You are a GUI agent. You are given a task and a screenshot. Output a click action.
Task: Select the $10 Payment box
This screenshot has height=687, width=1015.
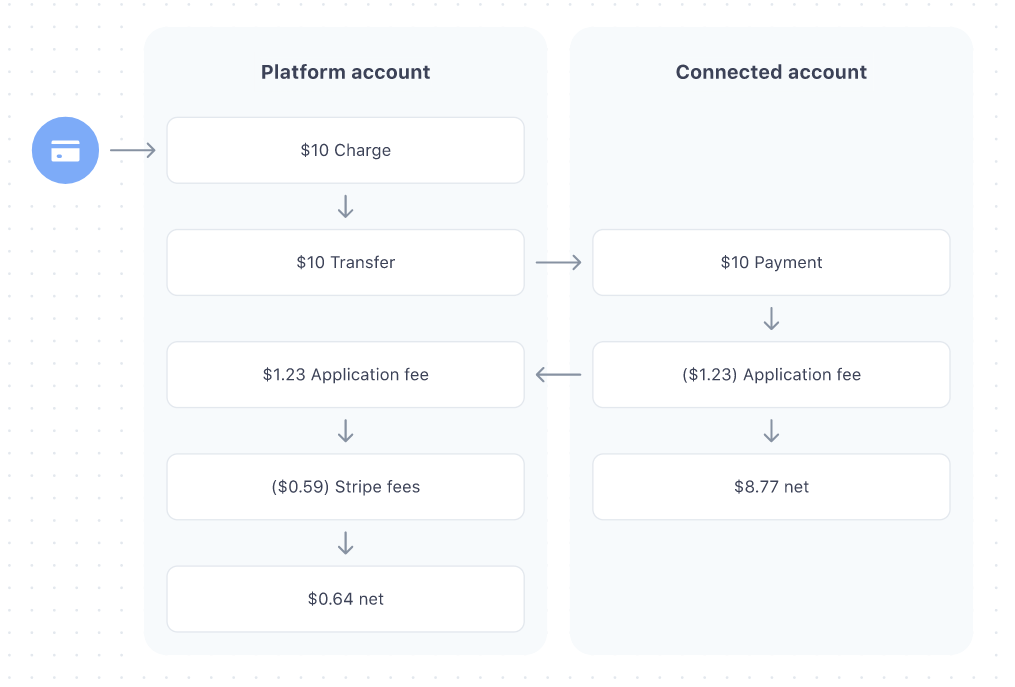[771, 262]
